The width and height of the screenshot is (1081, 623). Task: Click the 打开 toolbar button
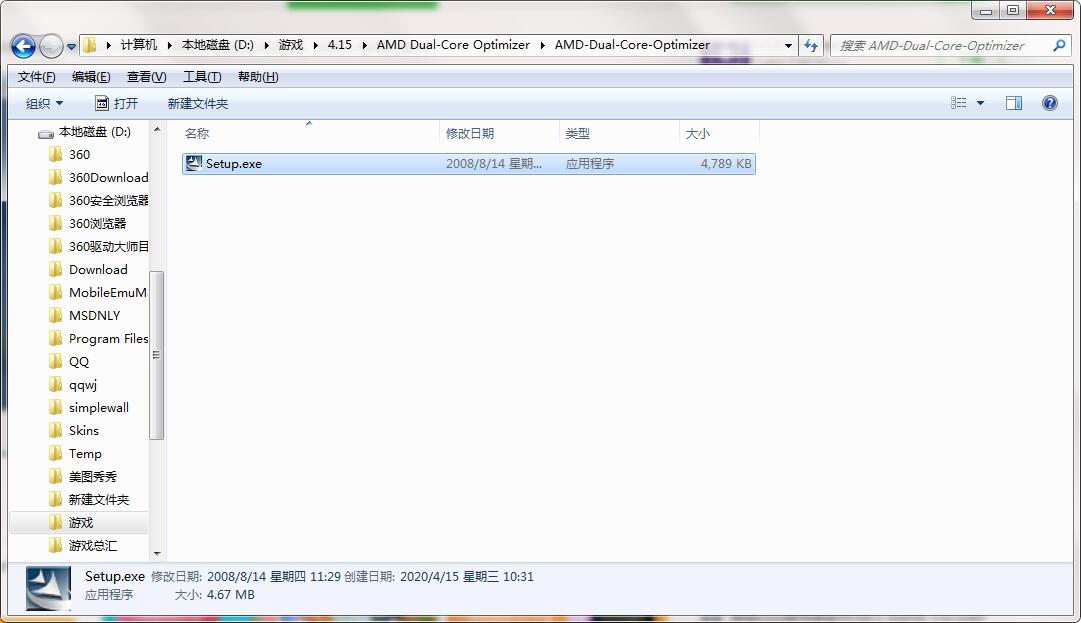[117, 103]
